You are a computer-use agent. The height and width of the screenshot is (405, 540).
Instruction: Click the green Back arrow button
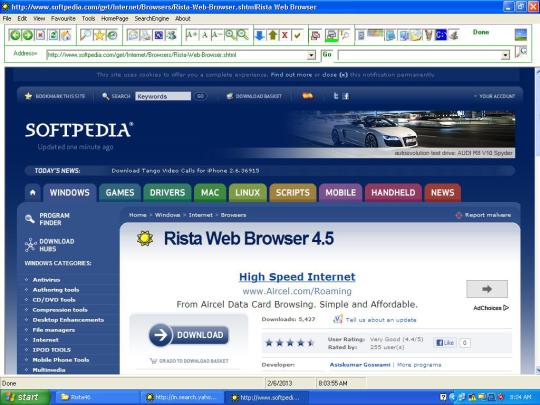pos(14,35)
